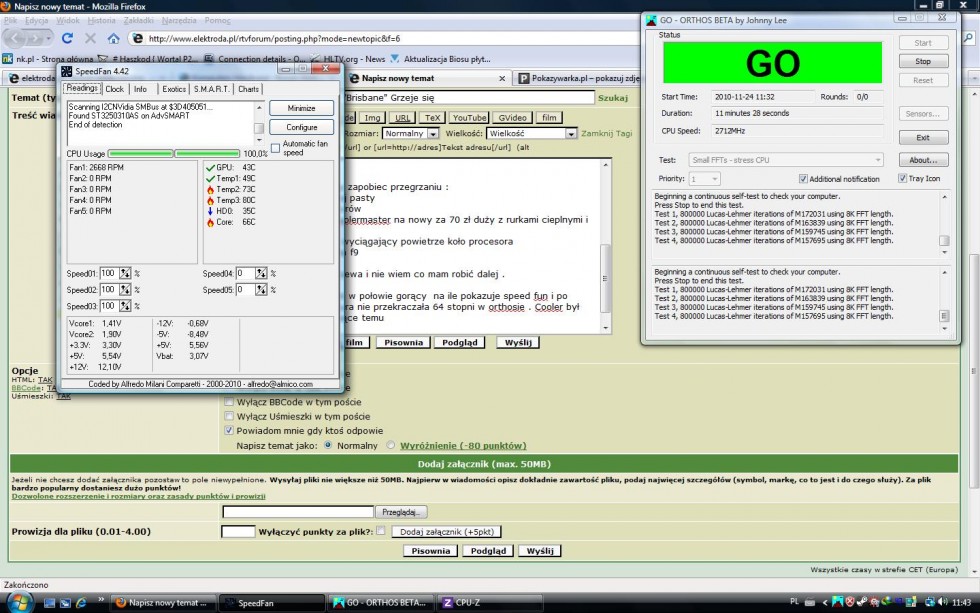
Task: Click ORTHOS upper log scrollbar
Action: 944,224
